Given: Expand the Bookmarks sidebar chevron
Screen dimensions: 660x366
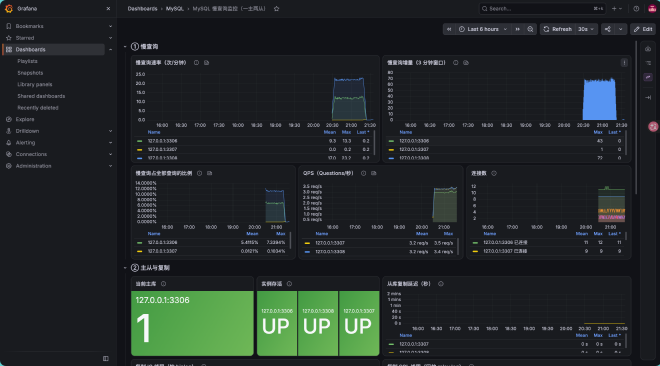Looking at the screenshot, I should 110,26.
